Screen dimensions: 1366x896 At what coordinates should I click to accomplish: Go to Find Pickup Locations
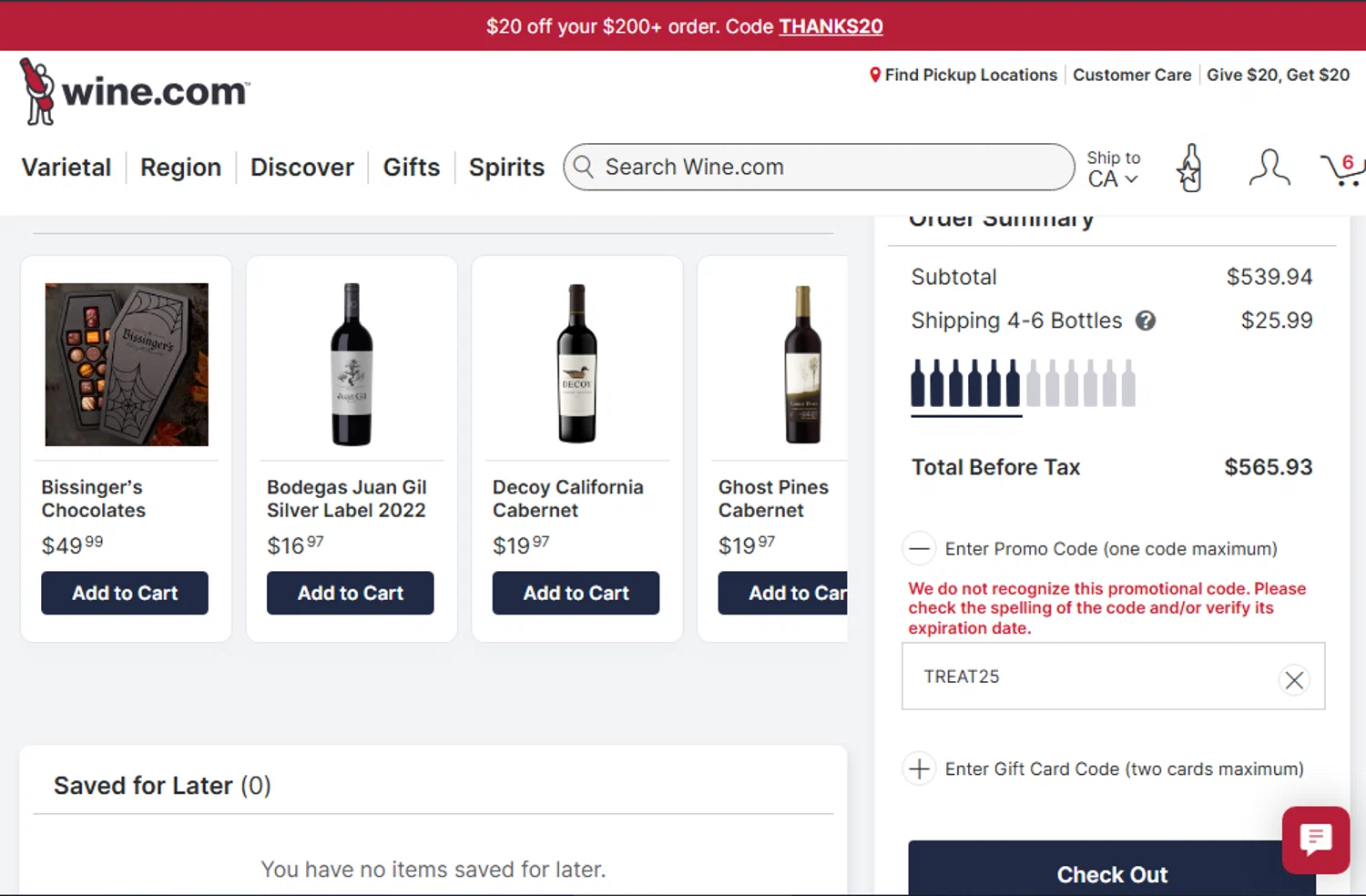tap(971, 75)
